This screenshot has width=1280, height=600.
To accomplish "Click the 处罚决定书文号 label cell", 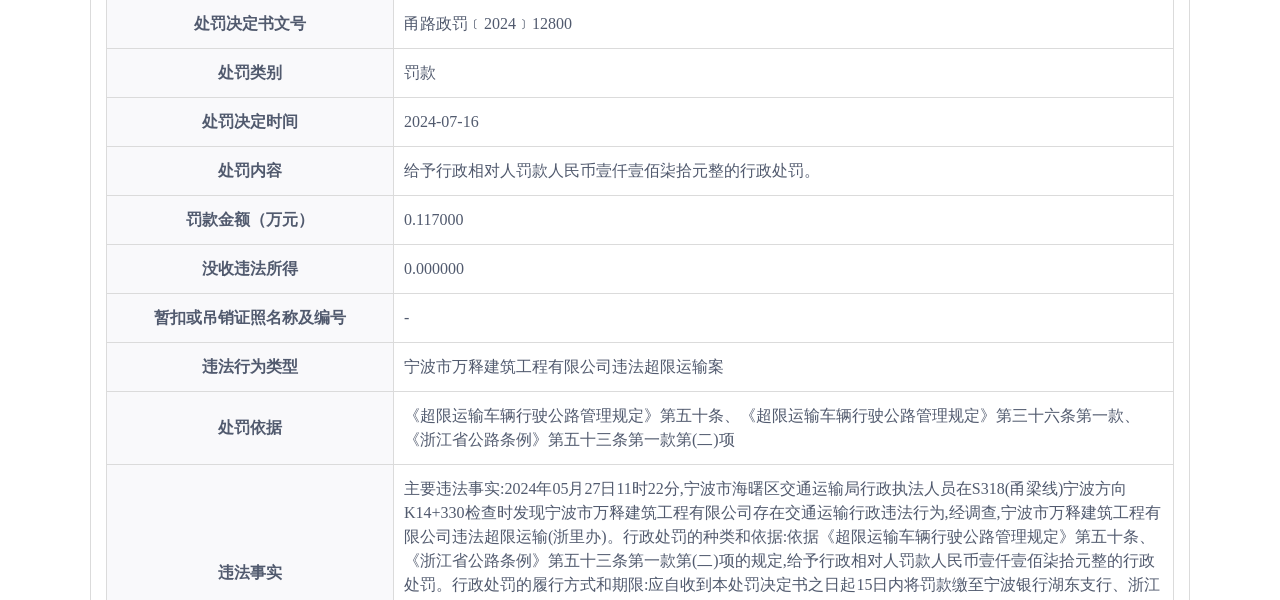I will pyautogui.click(x=250, y=24).
